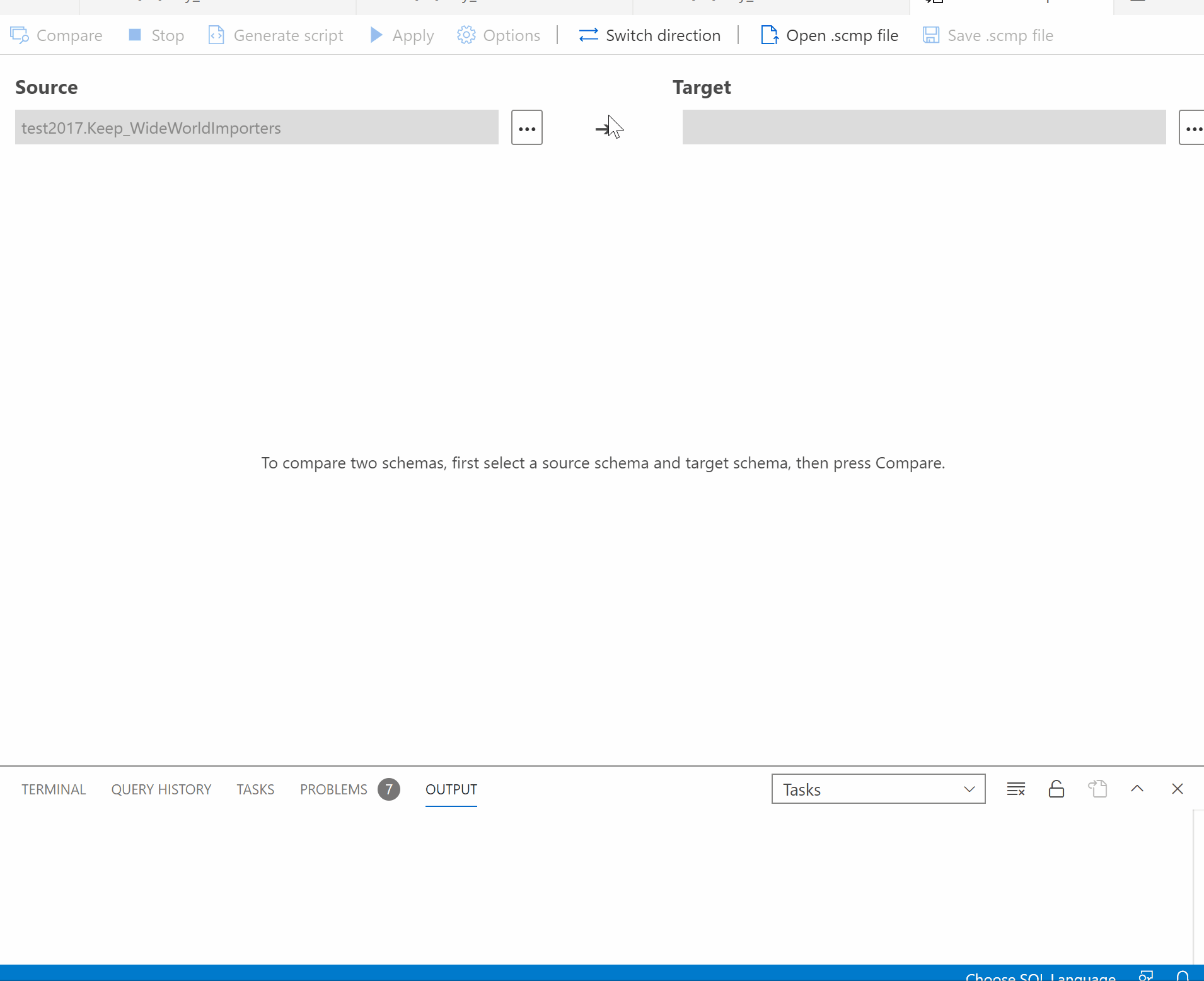Clear the Output panel contents
Screen dimensions: 1204x981
click(1015, 789)
